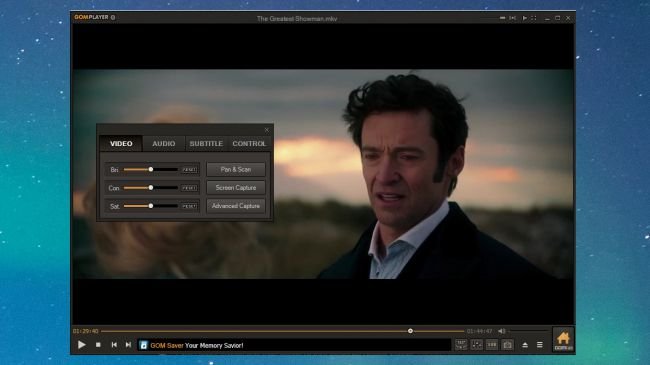
Task: Skip to previous track
Action: 114,345
